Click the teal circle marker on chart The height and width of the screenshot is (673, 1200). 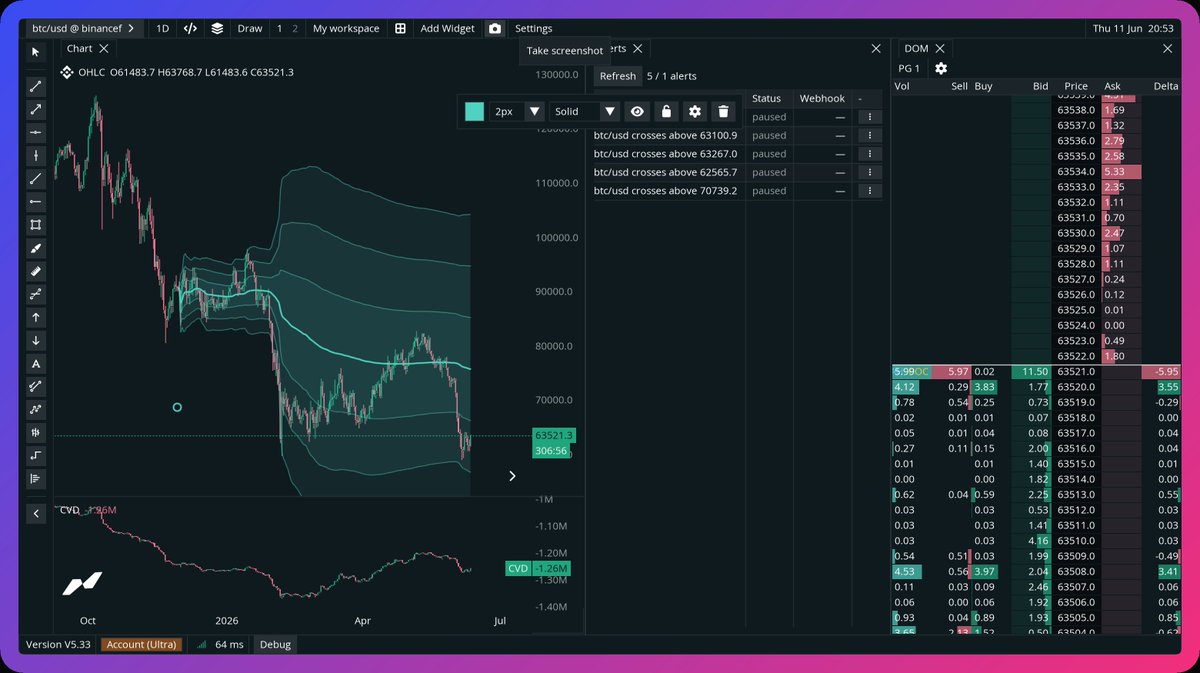pos(177,407)
